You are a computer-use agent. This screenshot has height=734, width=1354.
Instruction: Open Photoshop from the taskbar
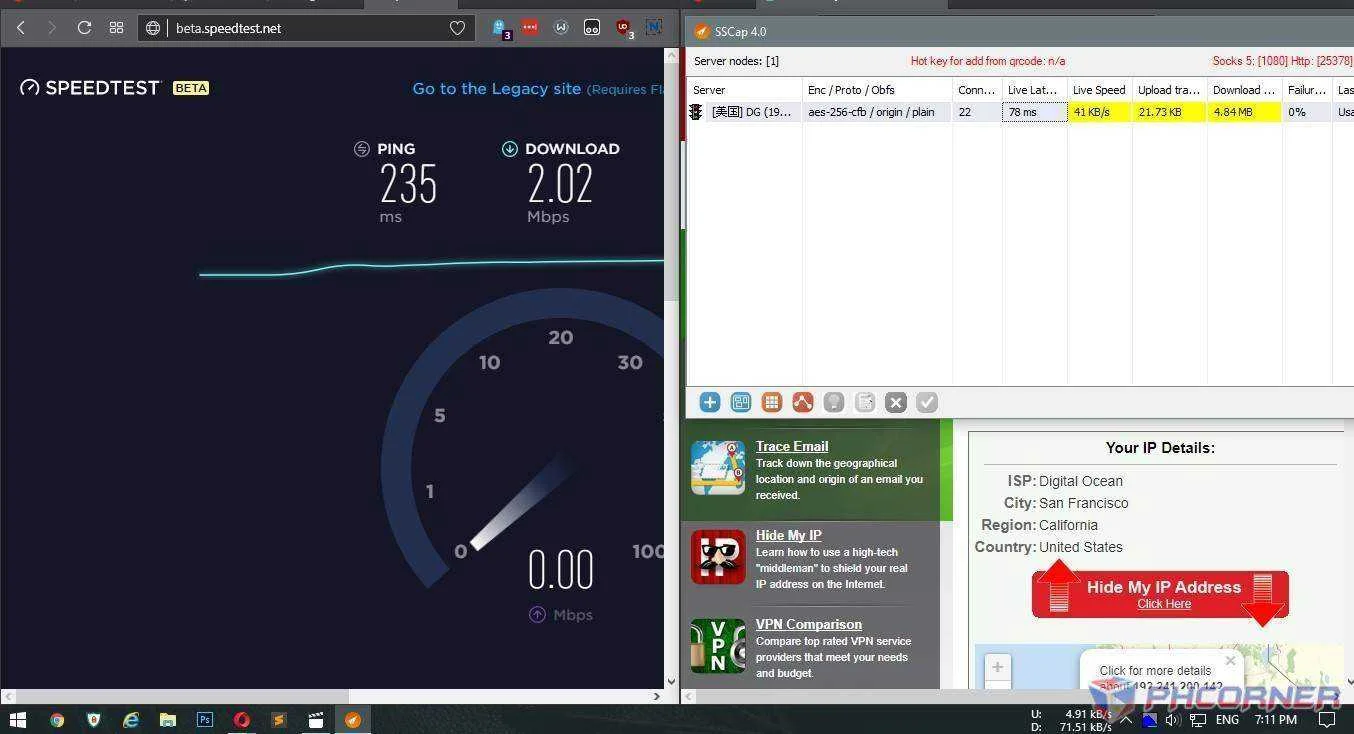(204, 719)
